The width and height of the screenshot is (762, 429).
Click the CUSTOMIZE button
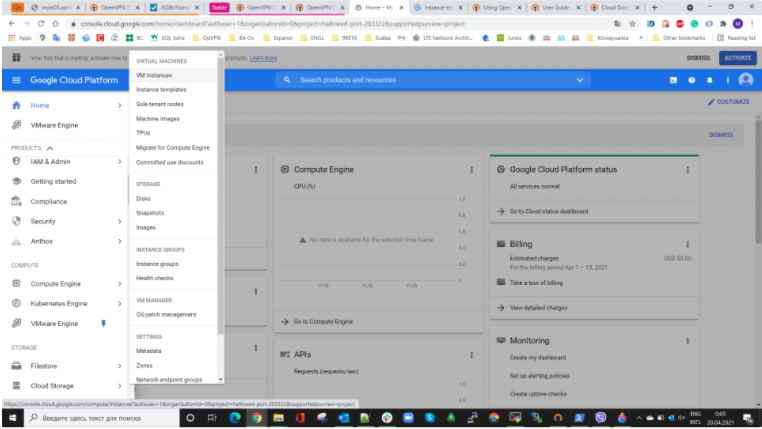click(x=728, y=102)
